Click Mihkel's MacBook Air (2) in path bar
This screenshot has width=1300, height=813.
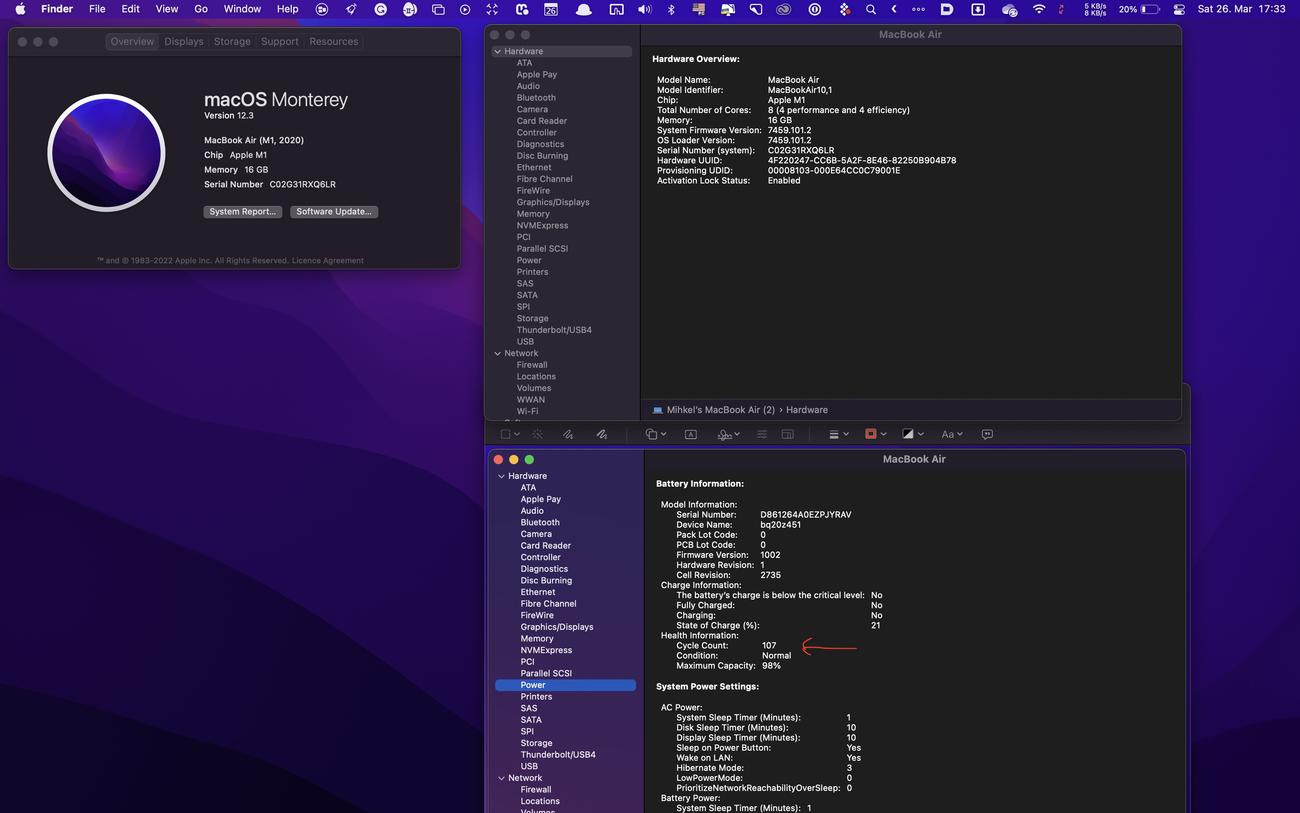721,410
